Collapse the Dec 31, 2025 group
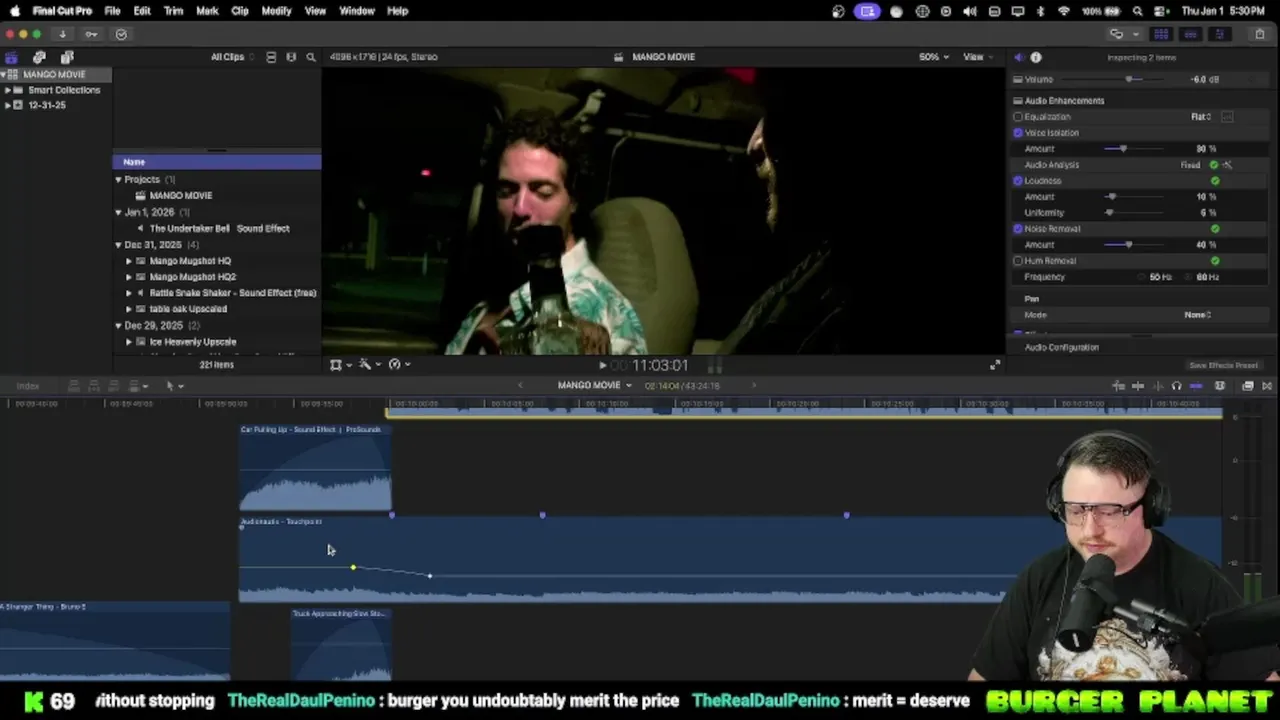Image resolution: width=1280 pixels, height=720 pixels. tap(118, 245)
